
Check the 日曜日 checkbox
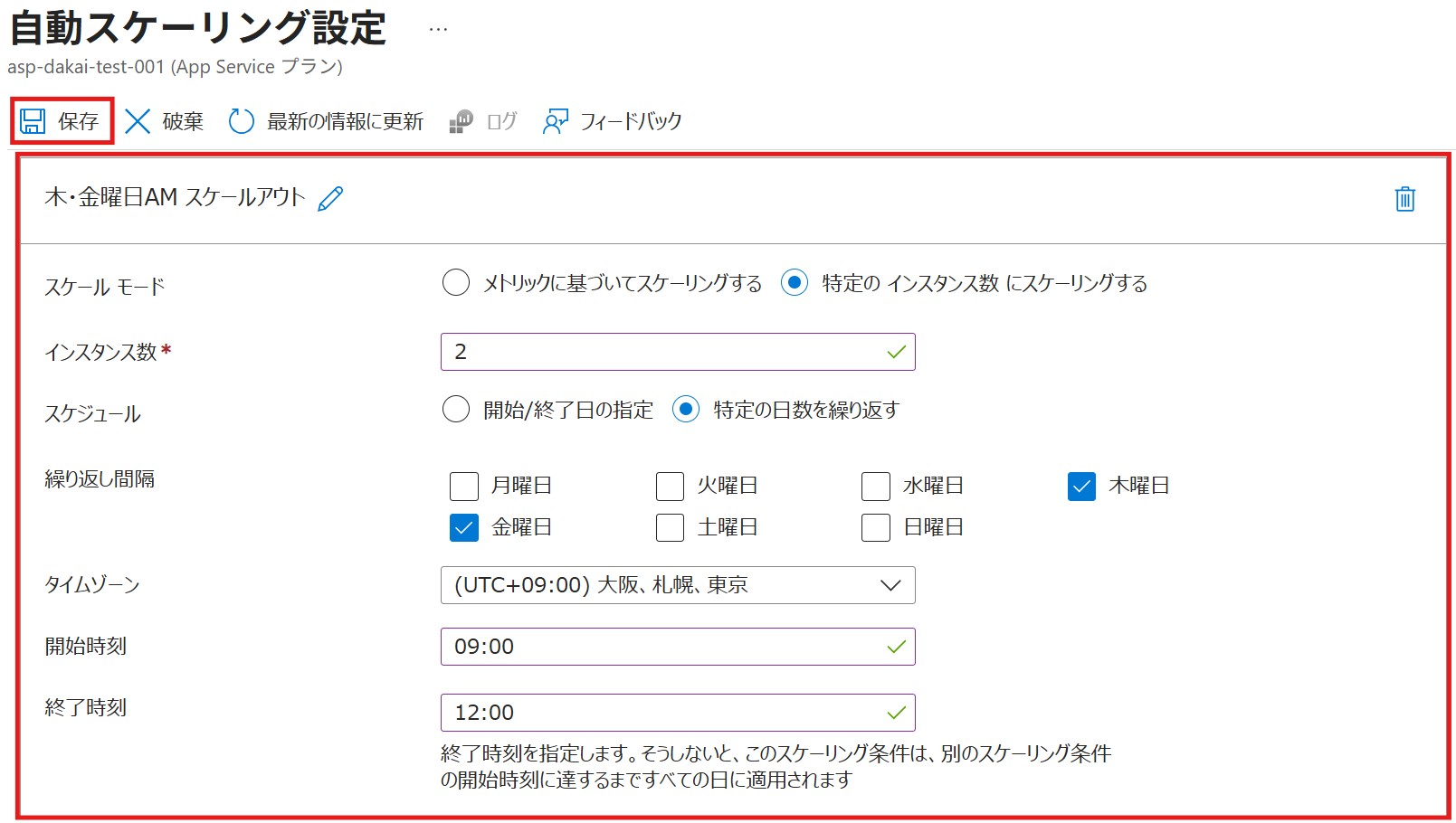click(x=876, y=527)
